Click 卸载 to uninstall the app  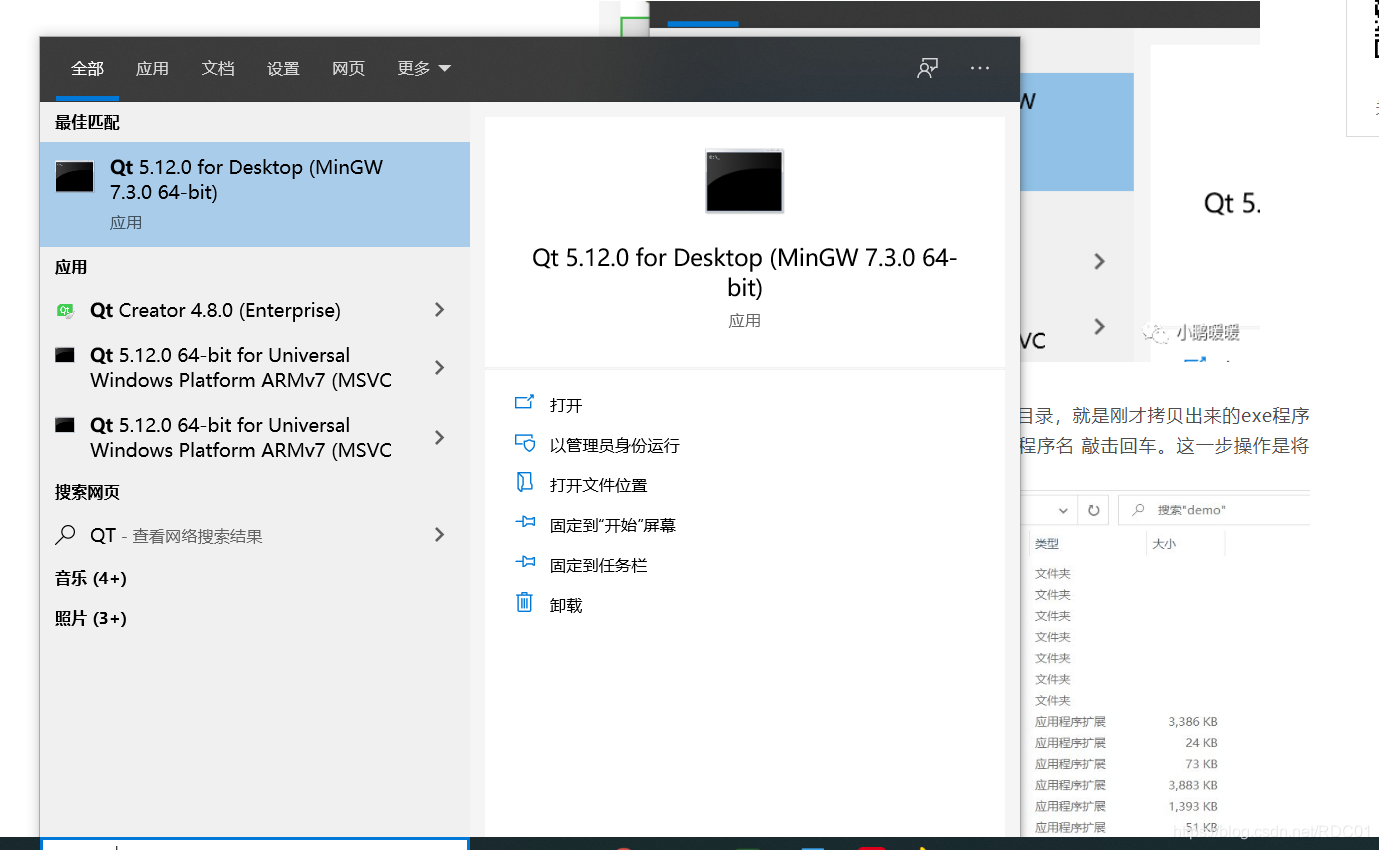[548, 605]
